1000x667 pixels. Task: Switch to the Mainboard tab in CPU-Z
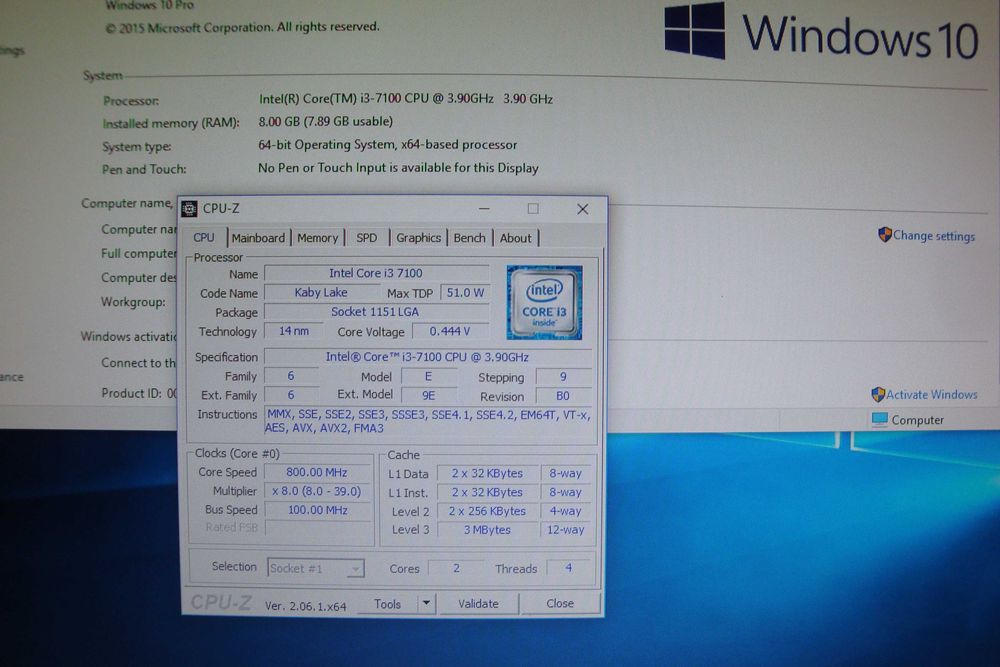258,238
